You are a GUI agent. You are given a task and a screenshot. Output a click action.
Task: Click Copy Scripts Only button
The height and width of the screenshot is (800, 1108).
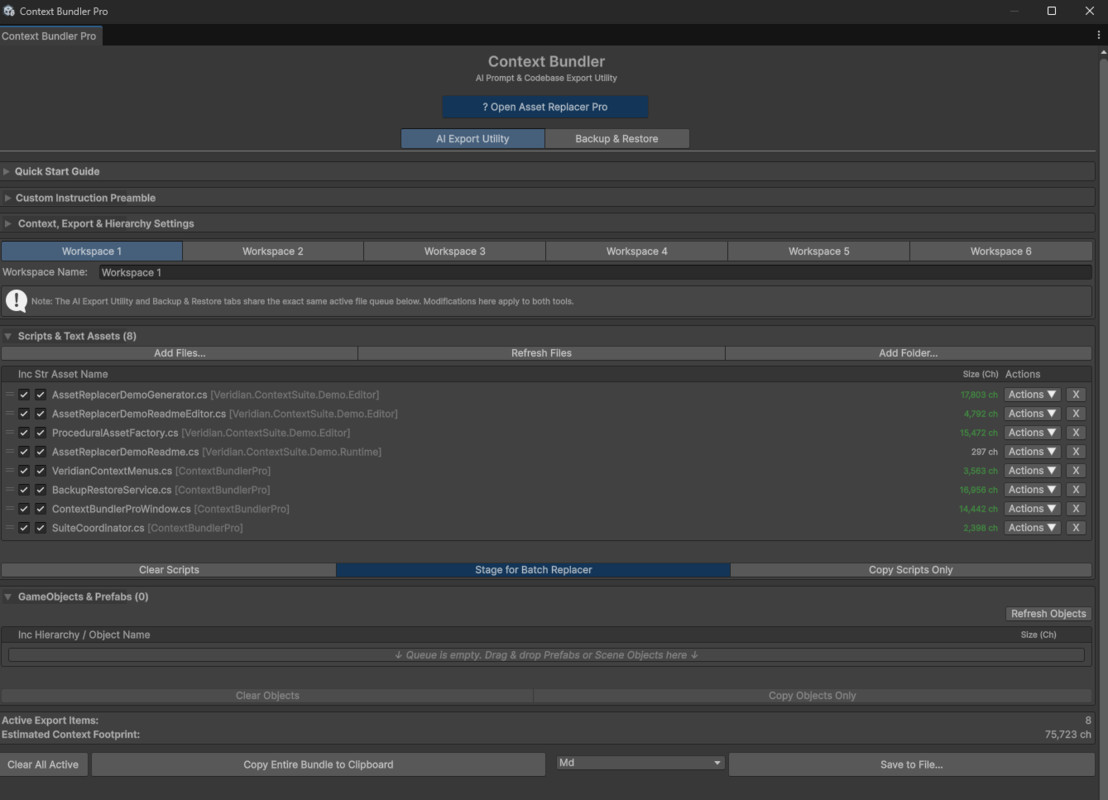[x=911, y=570]
